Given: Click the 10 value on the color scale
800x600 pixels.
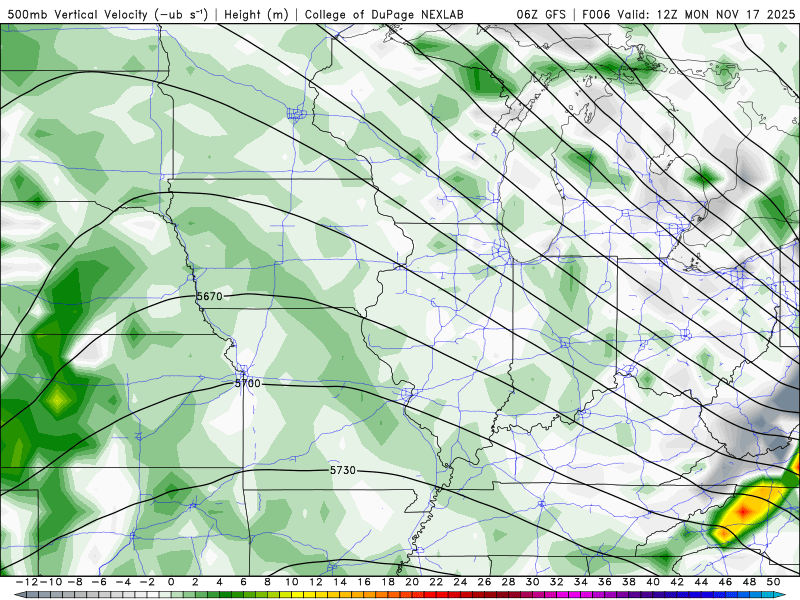Looking at the screenshot, I should coord(291,582).
